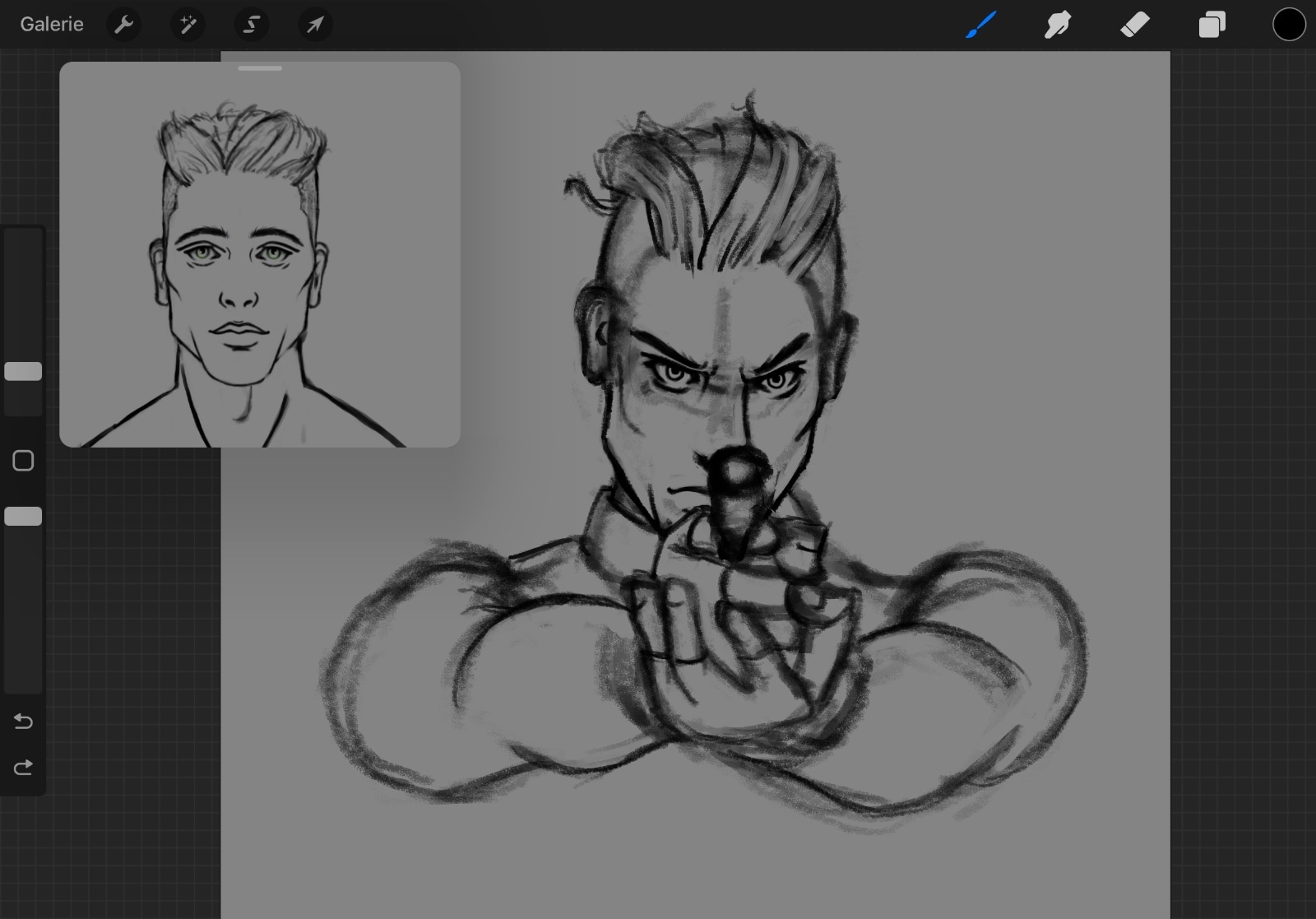The image size is (1316, 919).
Task: Activate the Transform arrow tool
Action: (x=315, y=25)
